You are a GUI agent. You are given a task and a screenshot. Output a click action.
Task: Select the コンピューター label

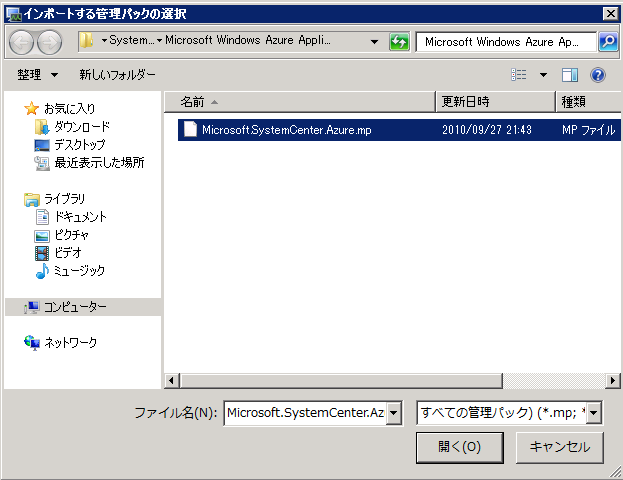[75, 307]
